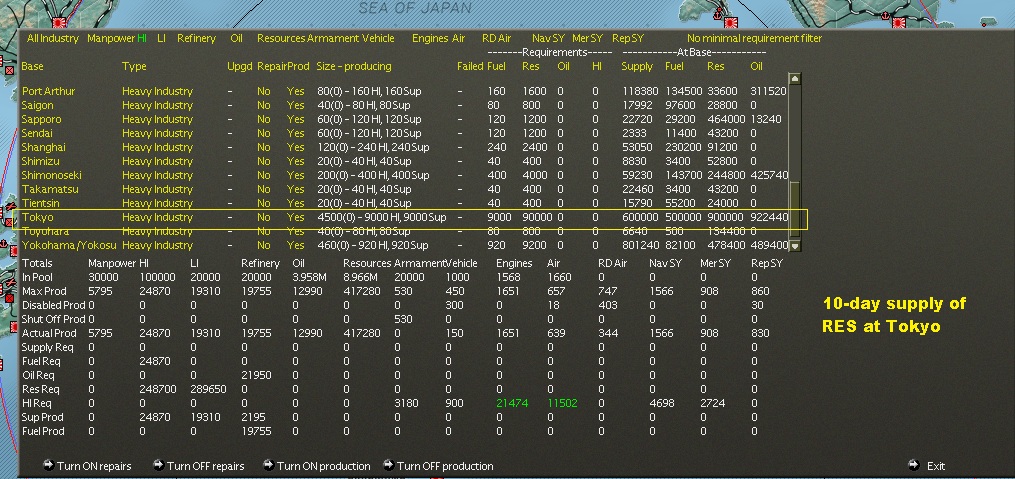This screenshot has height=479, width=1015.
Task: Sort by the Upgd column header
Action: (x=238, y=66)
